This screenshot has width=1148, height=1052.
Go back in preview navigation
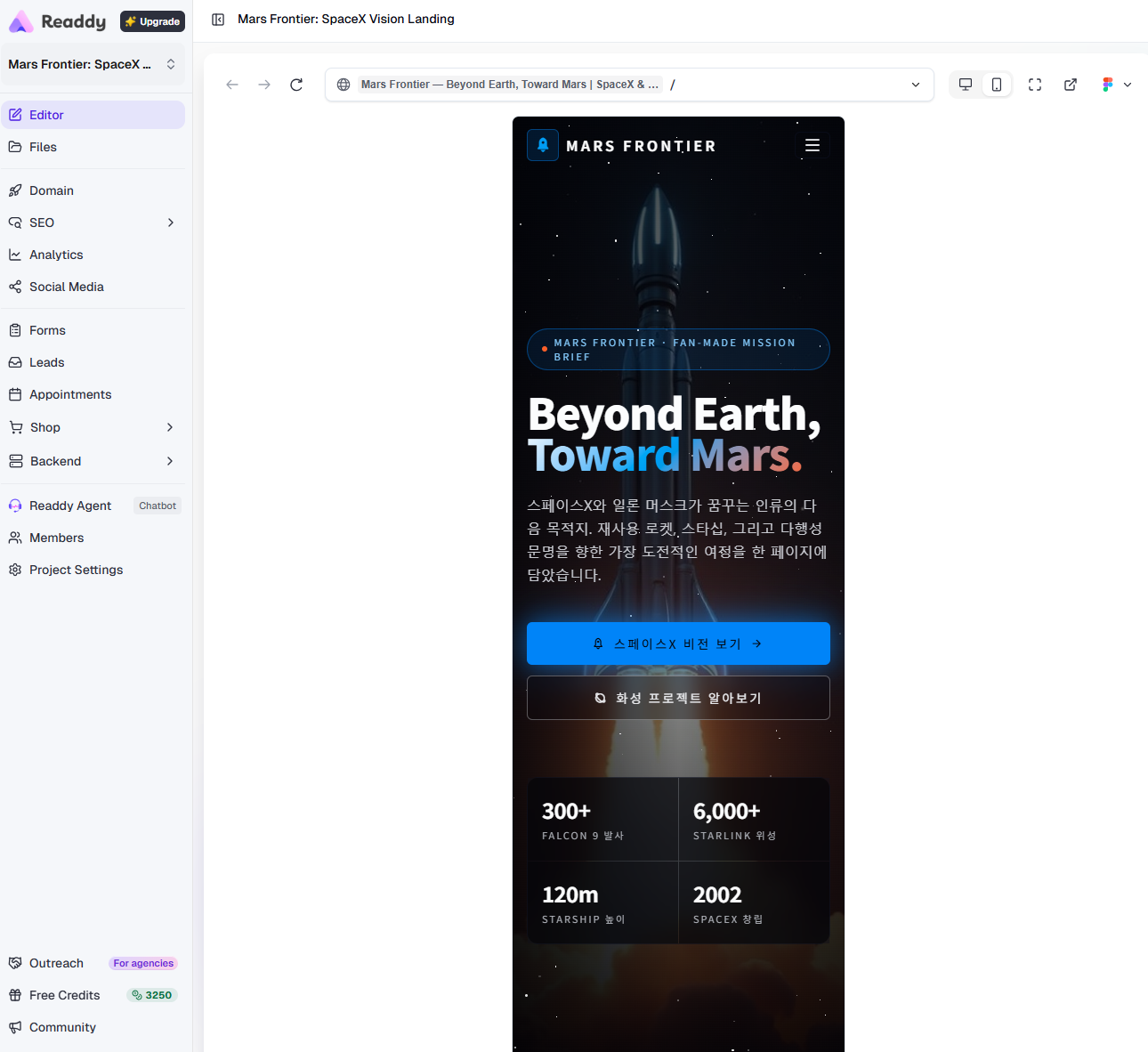point(232,85)
